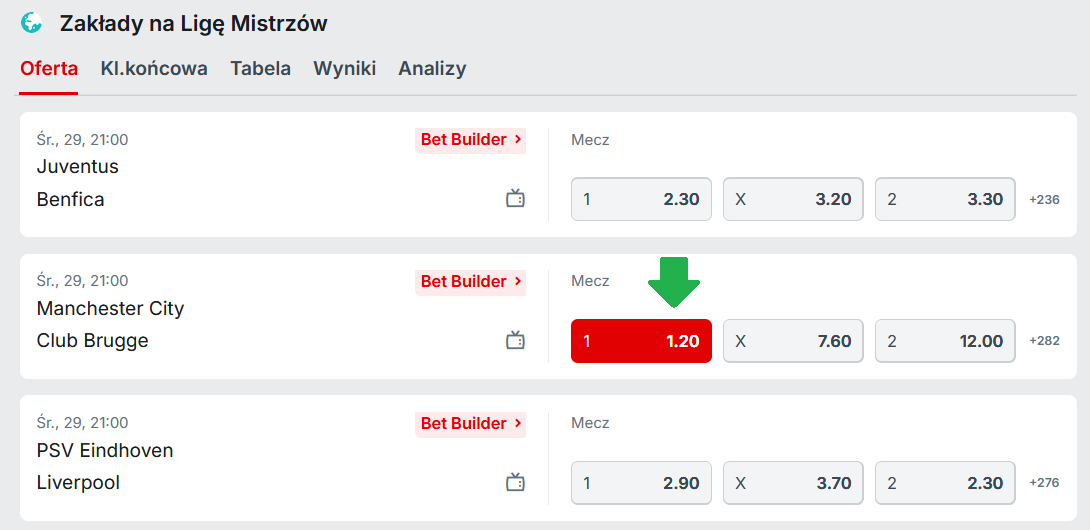Select the draw odds 7.60 for Manchester City match

click(793, 341)
